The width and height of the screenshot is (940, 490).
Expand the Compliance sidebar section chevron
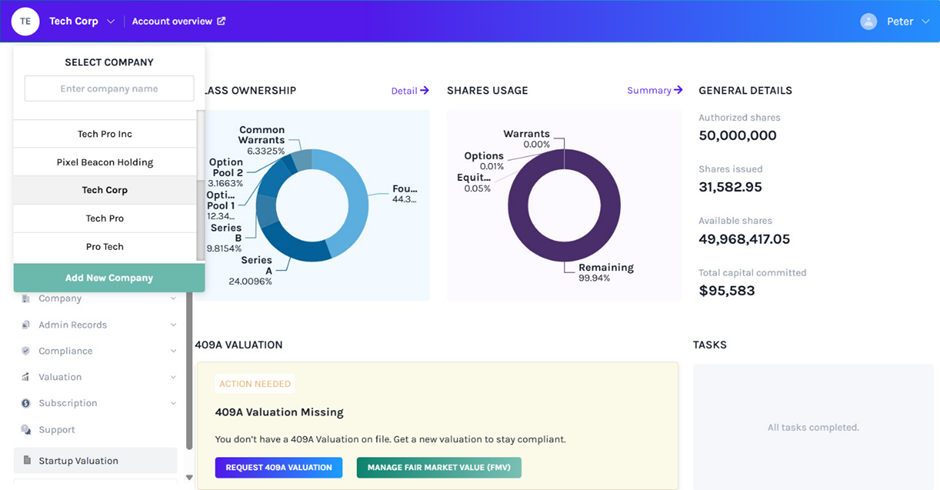point(173,351)
